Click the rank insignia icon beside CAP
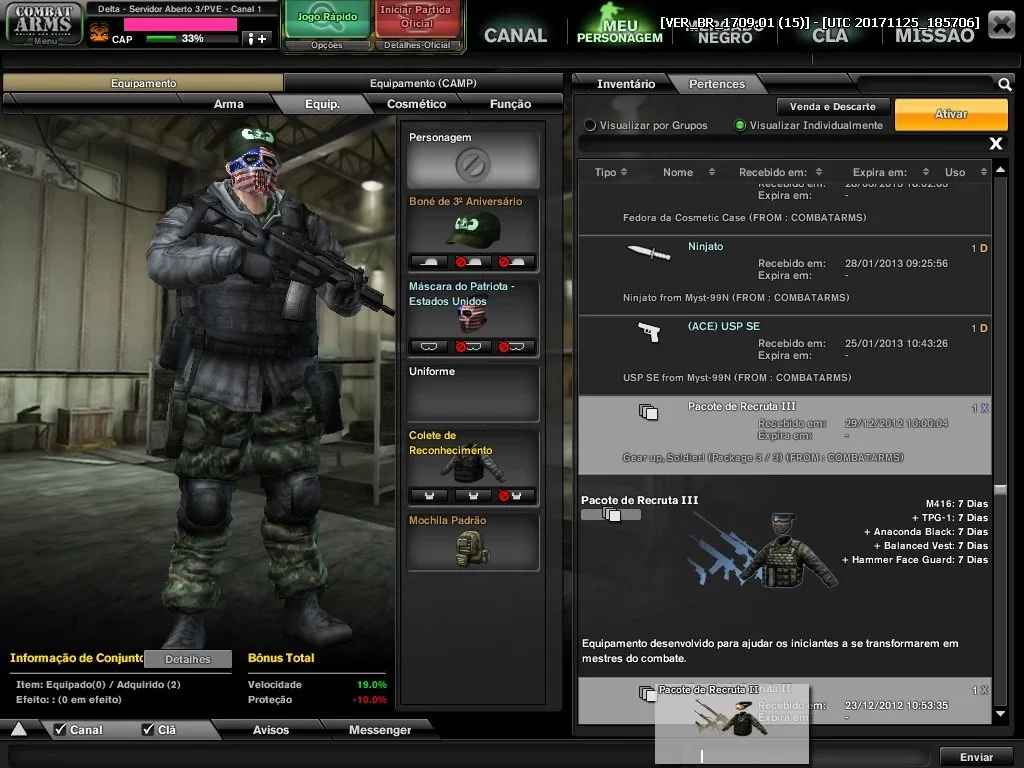The height and width of the screenshot is (768, 1024). pos(99,32)
